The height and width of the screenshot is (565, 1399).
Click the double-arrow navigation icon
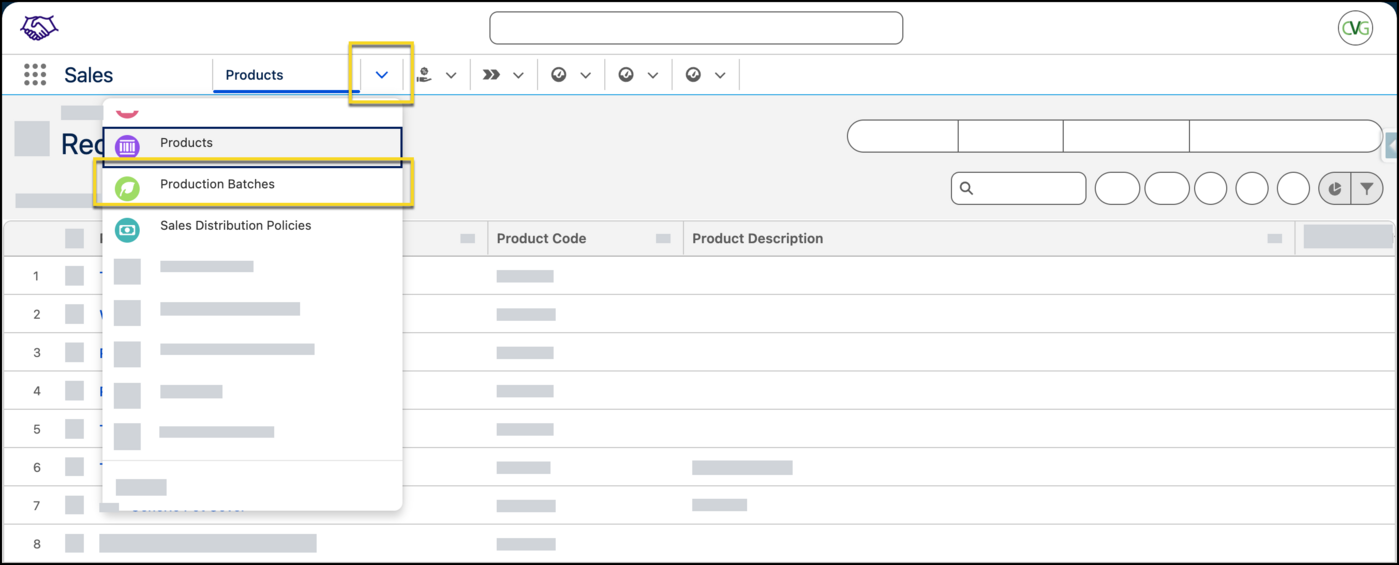pyautogui.click(x=491, y=75)
